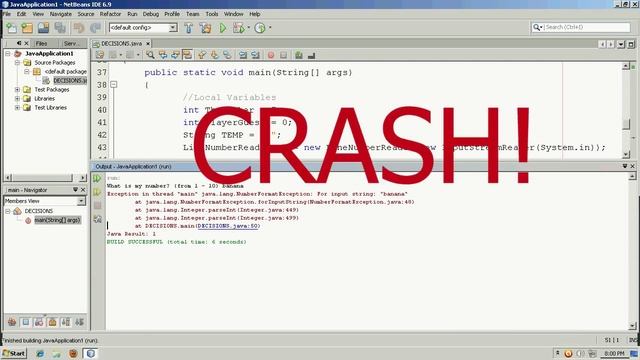Switch to the Files tab
Viewport: 640px width, 360px height.
41,43
